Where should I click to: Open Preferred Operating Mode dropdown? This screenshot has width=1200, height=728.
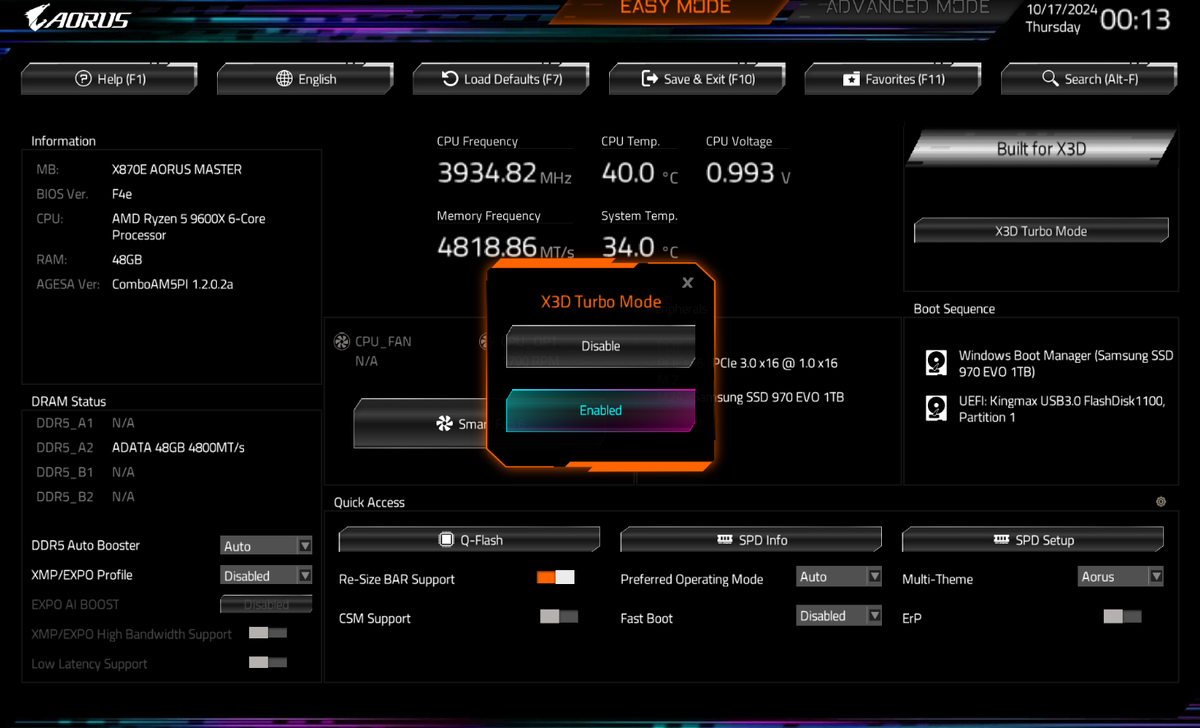coord(839,577)
